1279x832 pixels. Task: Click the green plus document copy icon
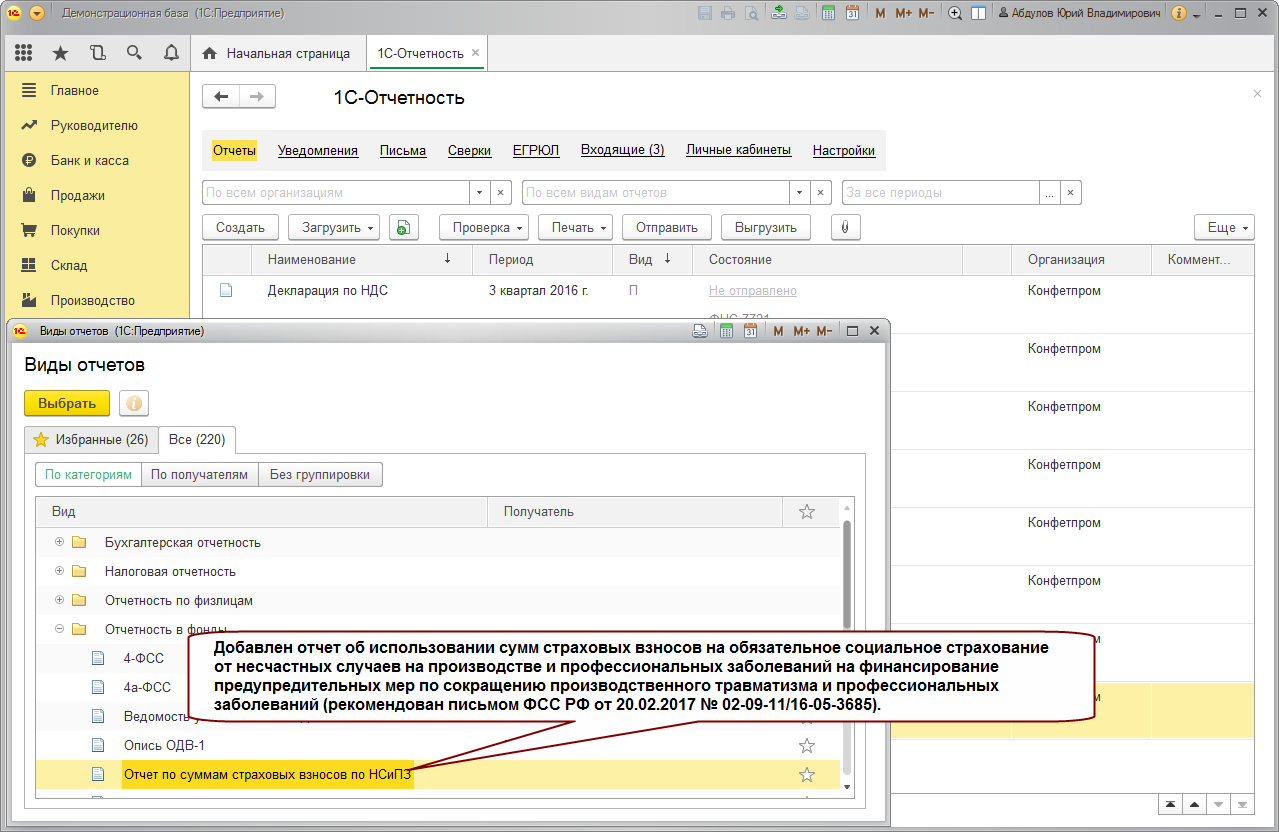[403, 227]
